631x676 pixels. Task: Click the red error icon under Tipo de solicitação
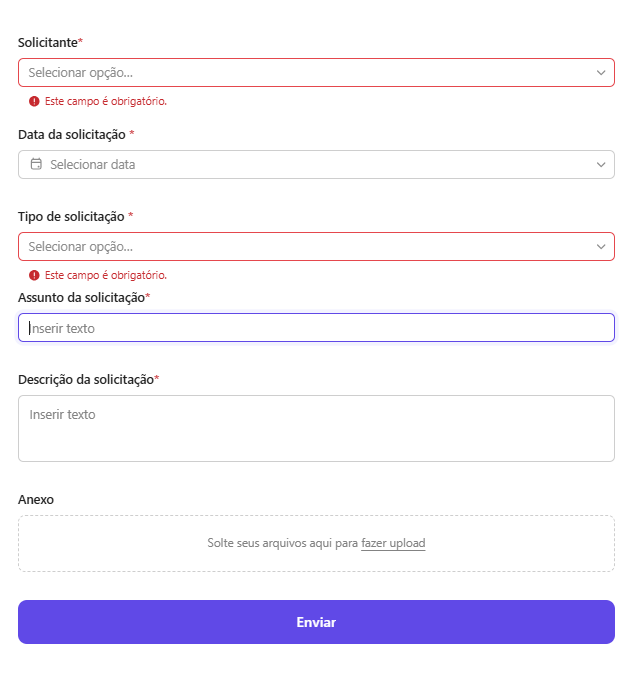click(x=34, y=275)
